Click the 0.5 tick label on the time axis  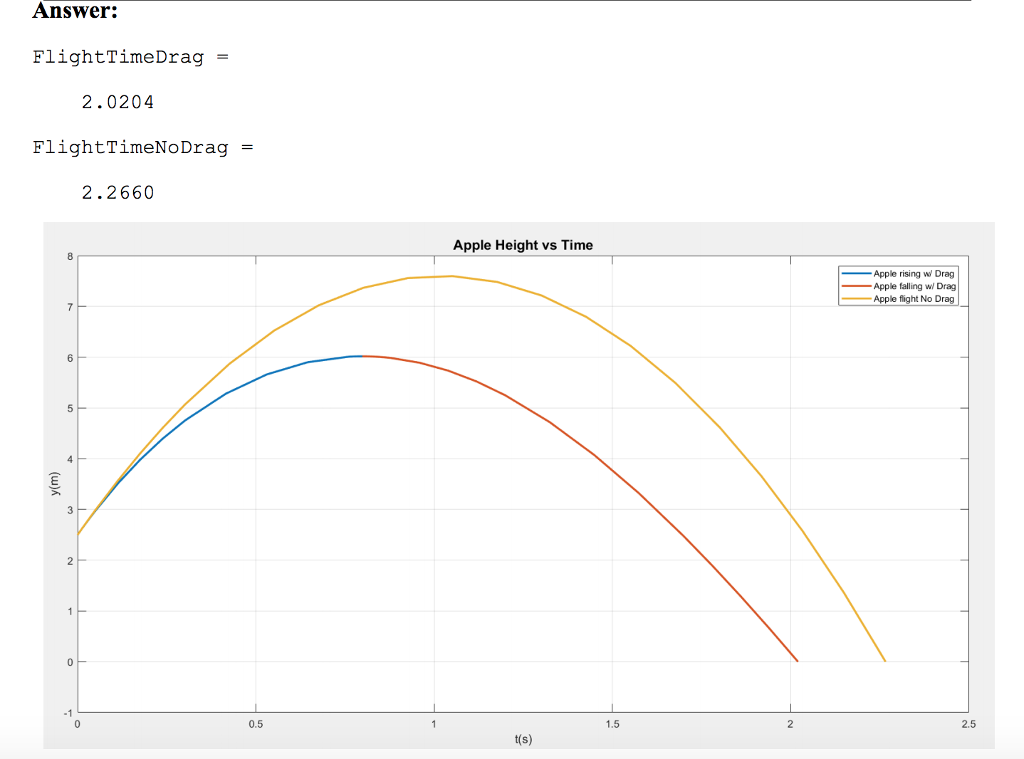(x=255, y=723)
